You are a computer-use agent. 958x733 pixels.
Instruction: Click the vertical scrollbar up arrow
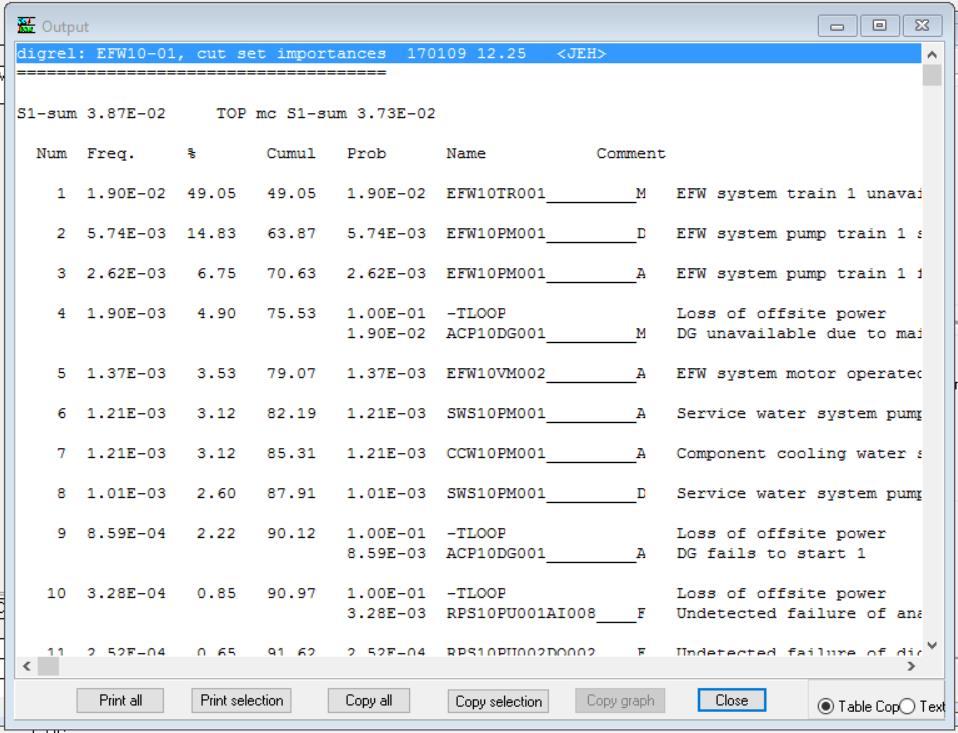point(932,54)
